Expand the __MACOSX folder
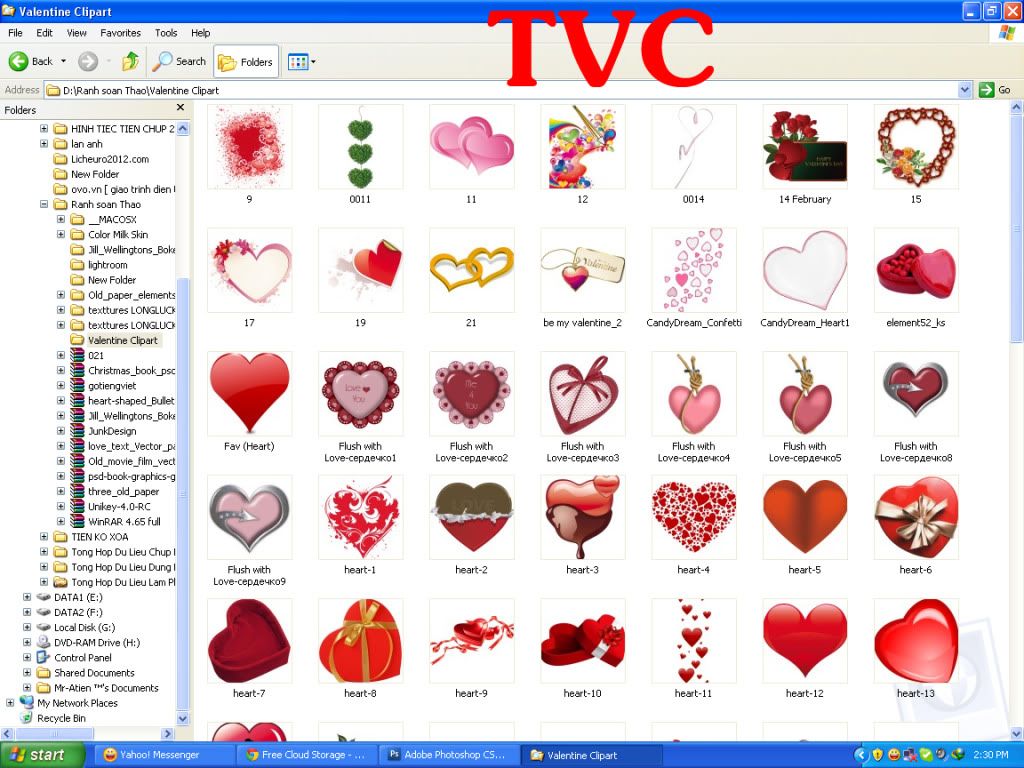Image resolution: width=1024 pixels, height=768 pixels. click(x=61, y=219)
